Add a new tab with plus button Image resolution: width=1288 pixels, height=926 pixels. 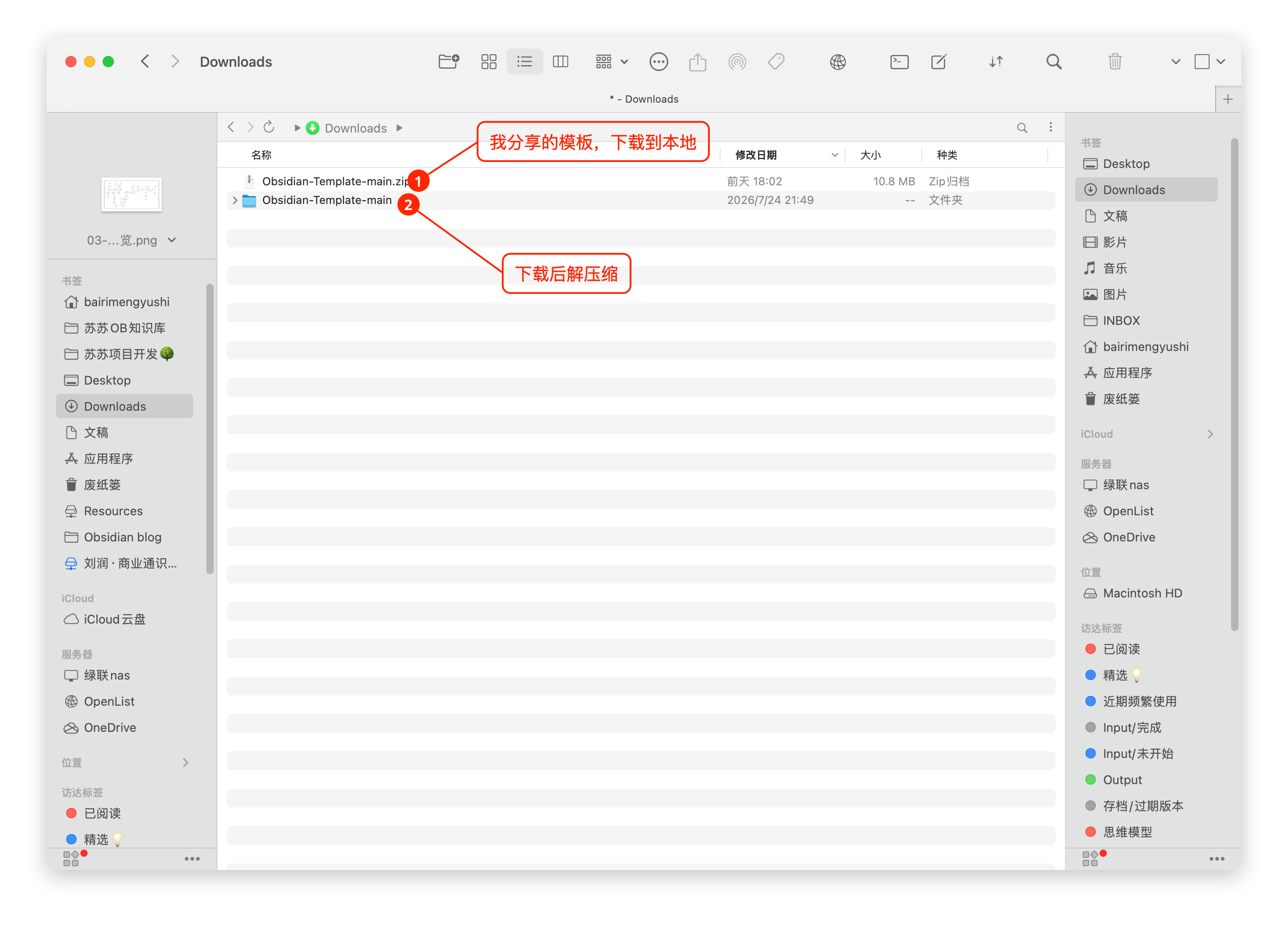(x=1228, y=99)
